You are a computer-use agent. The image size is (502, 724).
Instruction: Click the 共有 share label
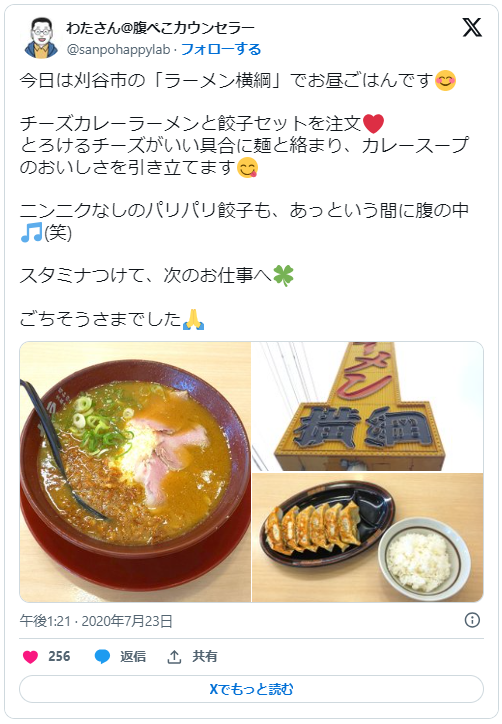[x=205, y=657]
